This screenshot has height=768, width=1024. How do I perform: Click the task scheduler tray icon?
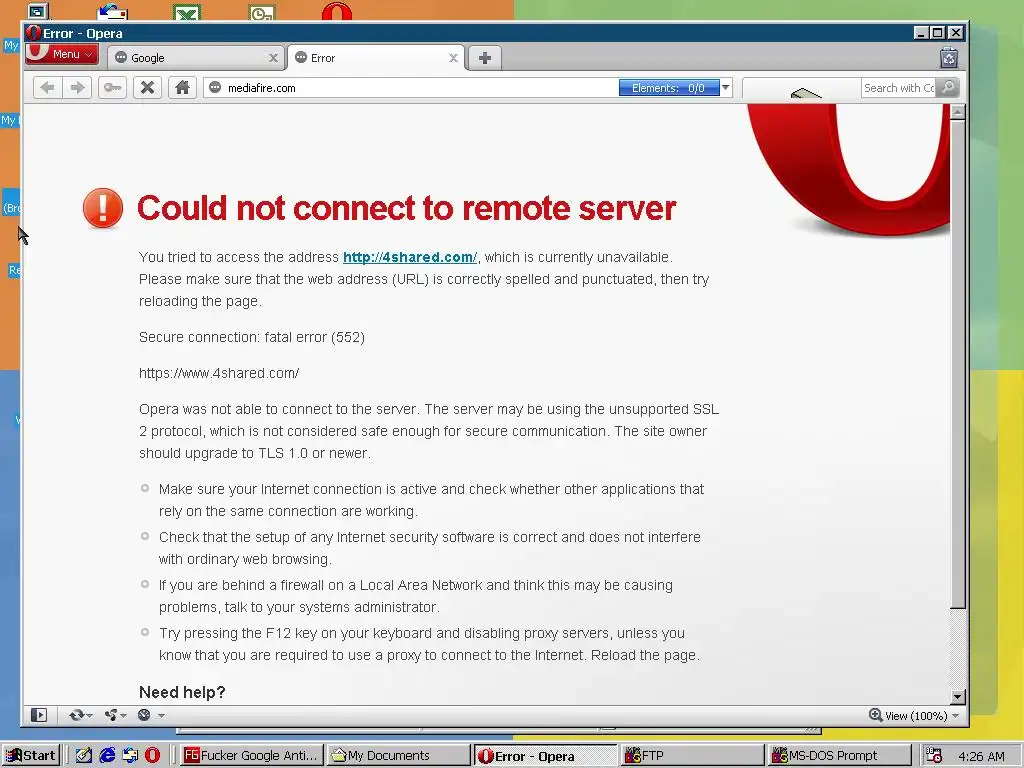[934, 756]
